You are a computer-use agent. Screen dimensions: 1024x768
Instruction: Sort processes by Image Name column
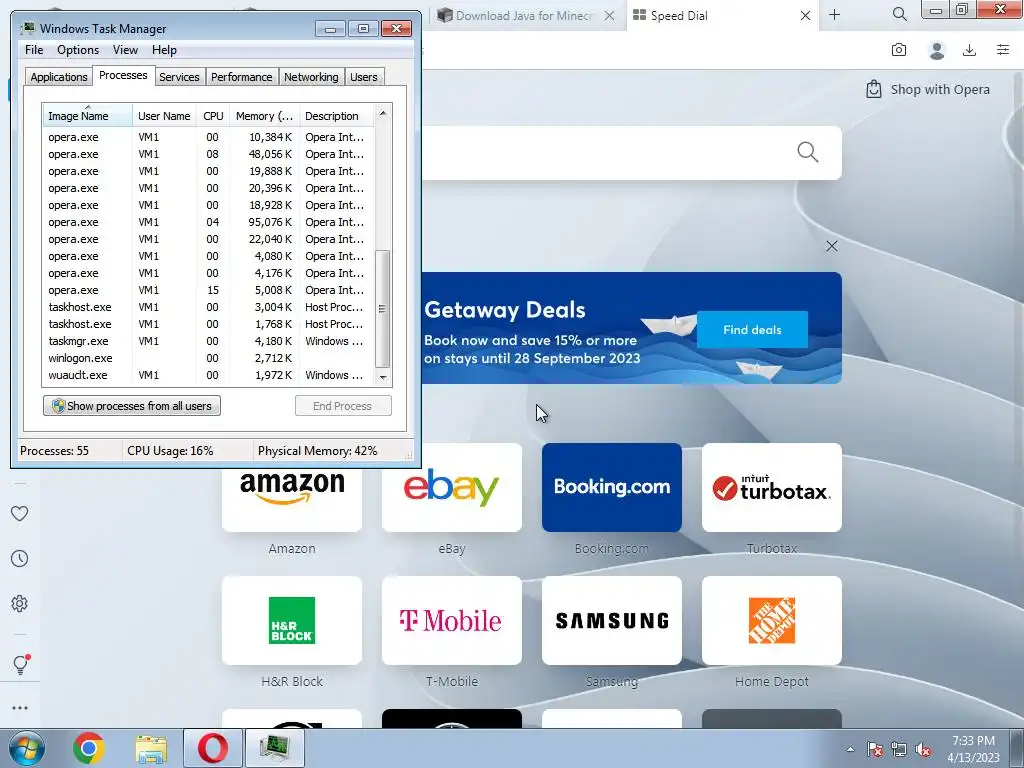88,116
